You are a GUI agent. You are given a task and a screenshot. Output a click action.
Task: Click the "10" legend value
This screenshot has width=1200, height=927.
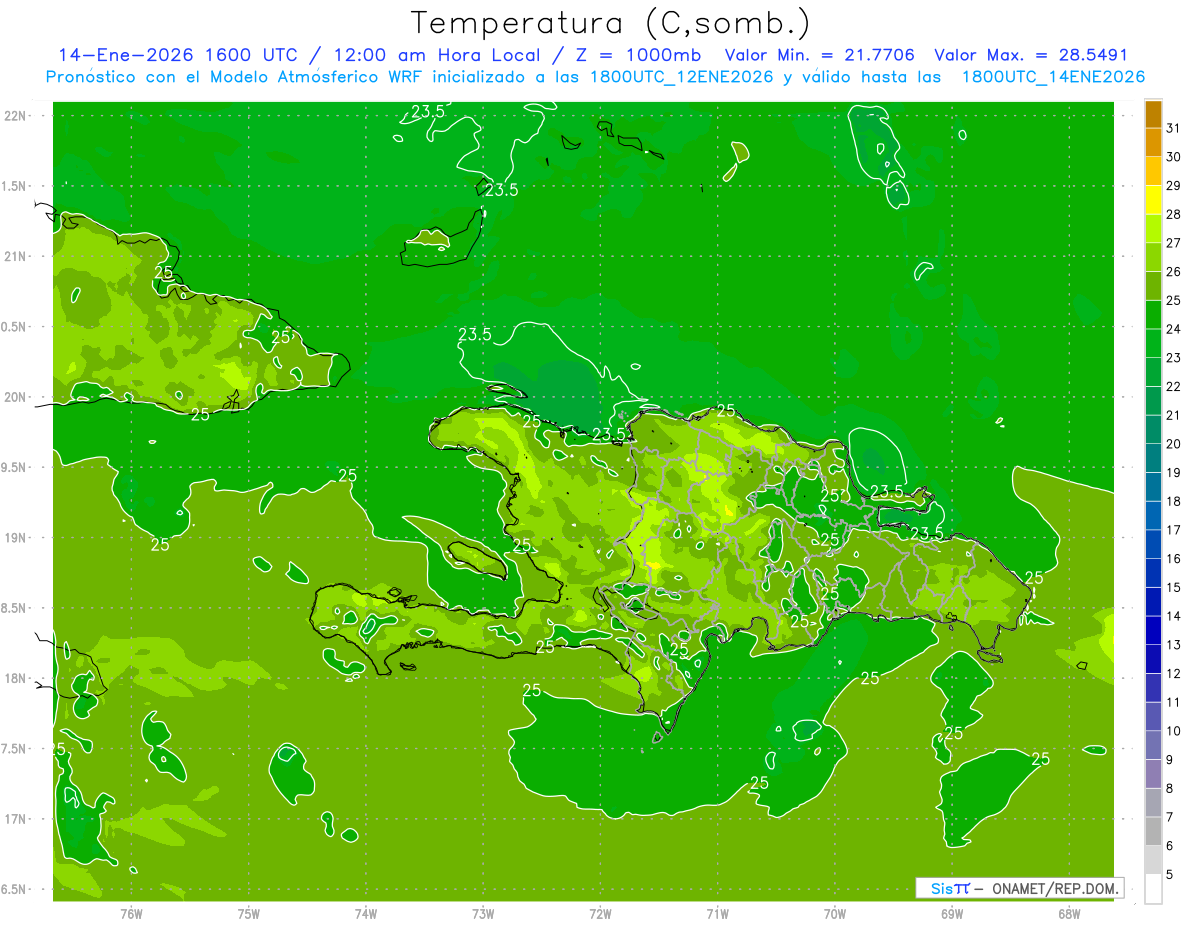coord(1174,731)
